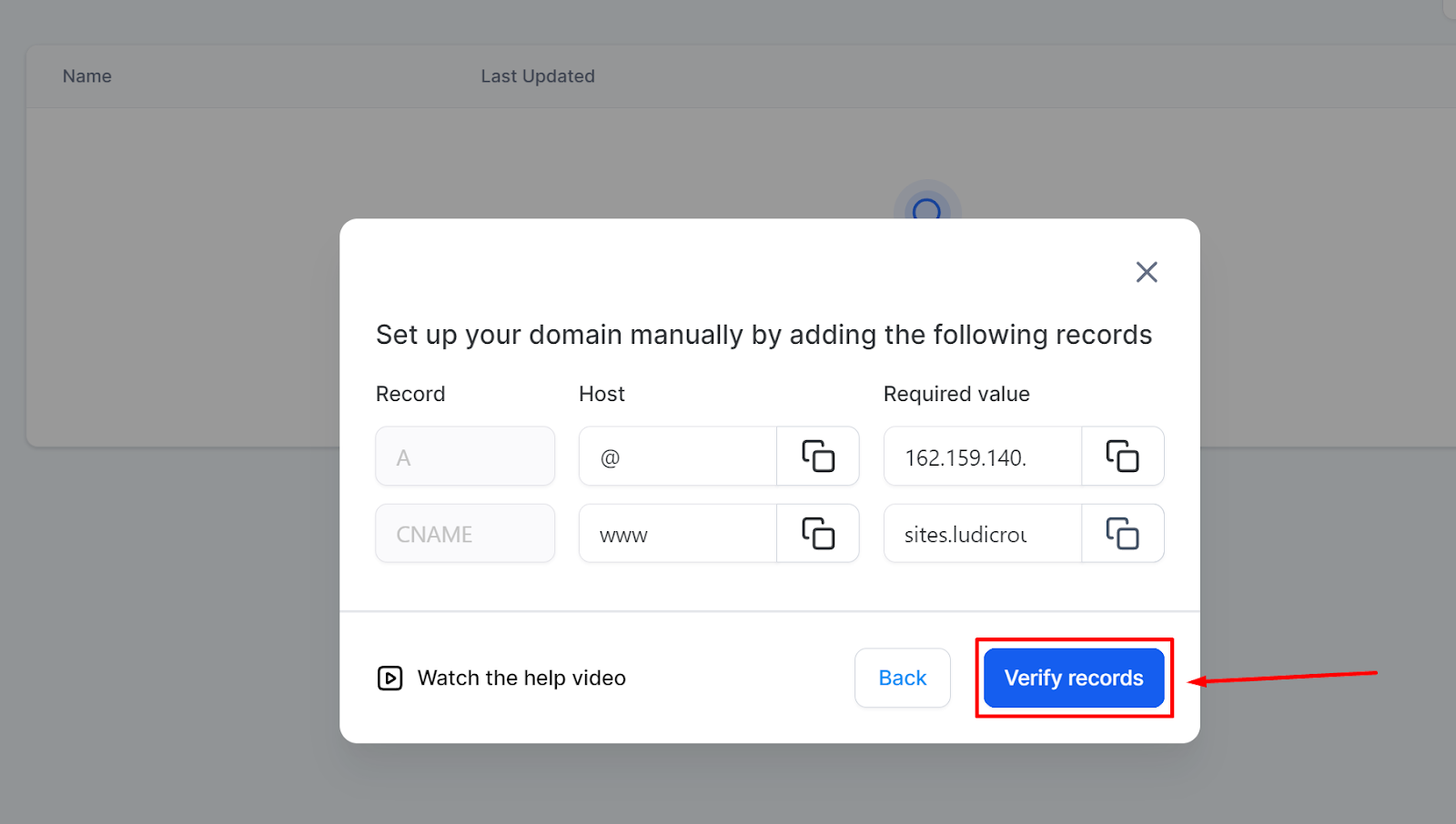
Task: Copy the sites.ludicrou required value
Action: (x=1122, y=533)
